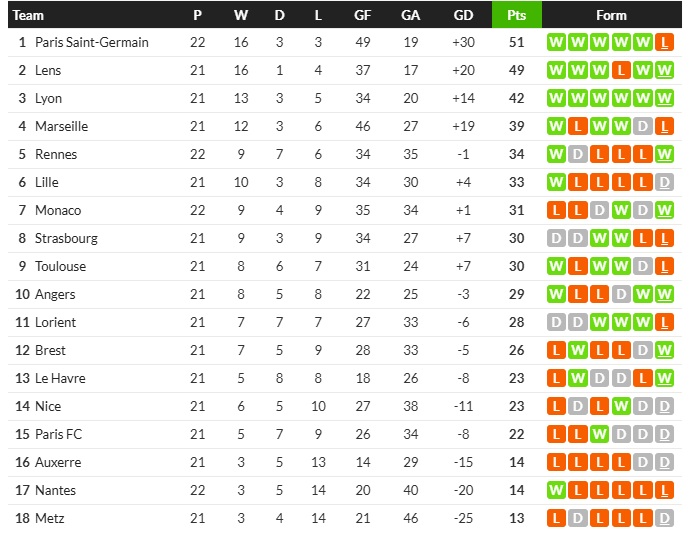The image size is (694, 540).
Task: Click Le Havre's latest W form badge
Action: coord(666,378)
